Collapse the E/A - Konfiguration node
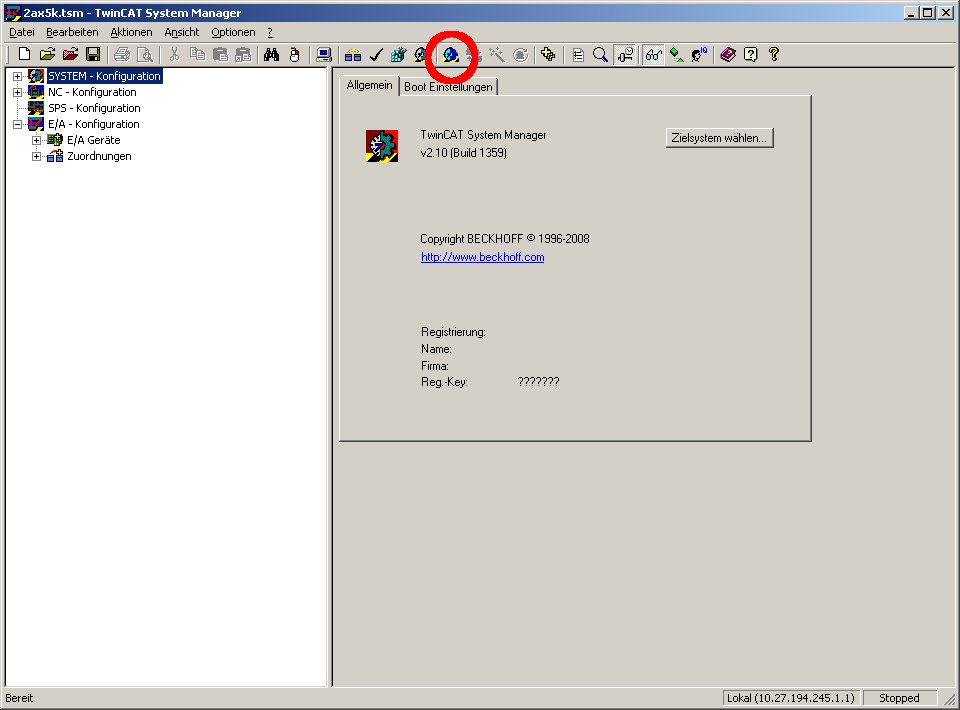 pos(18,124)
